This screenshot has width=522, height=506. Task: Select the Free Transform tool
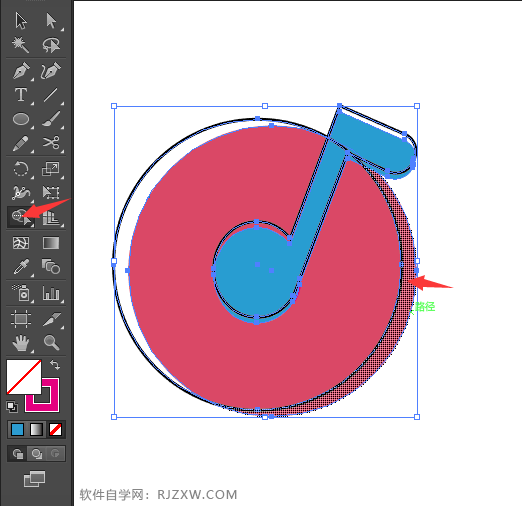coord(51,192)
